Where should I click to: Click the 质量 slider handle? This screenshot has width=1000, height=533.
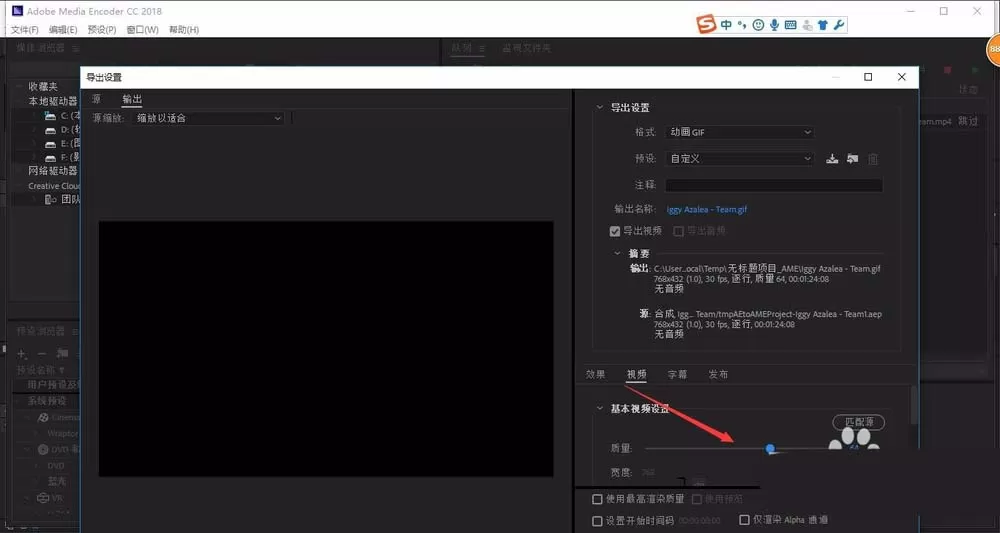[x=770, y=449]
